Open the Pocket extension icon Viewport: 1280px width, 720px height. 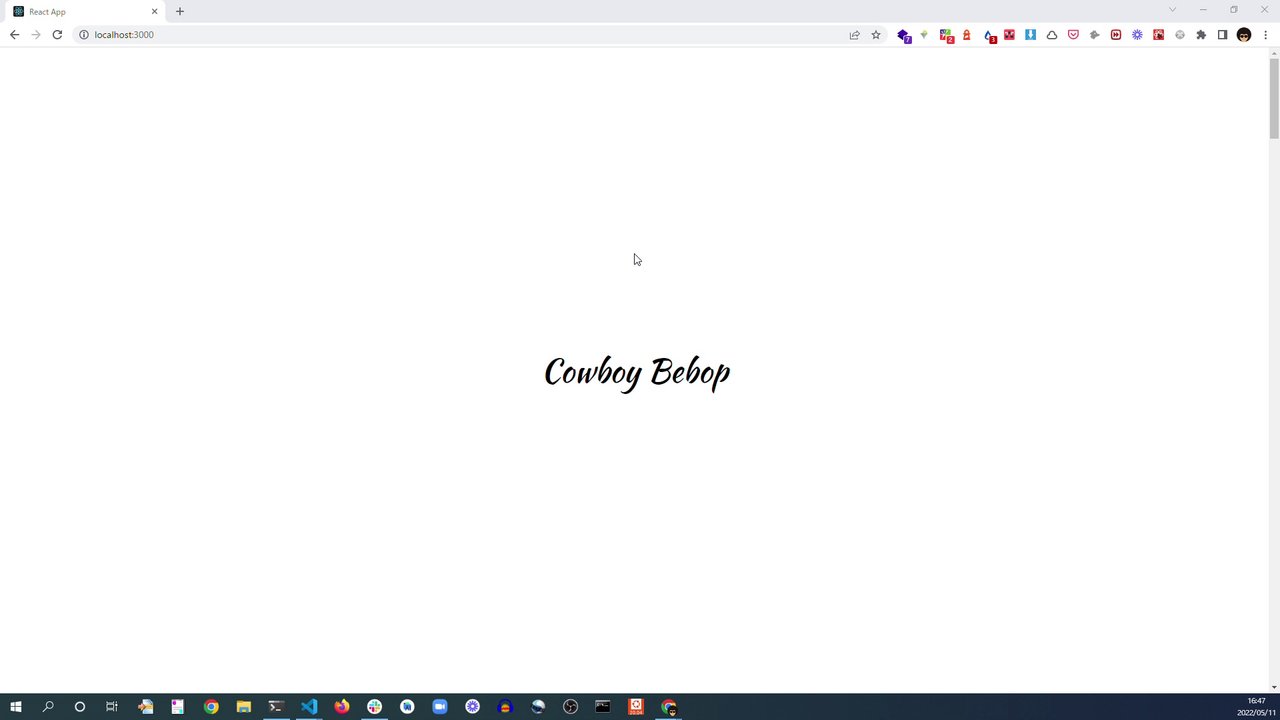[1073, 35]
